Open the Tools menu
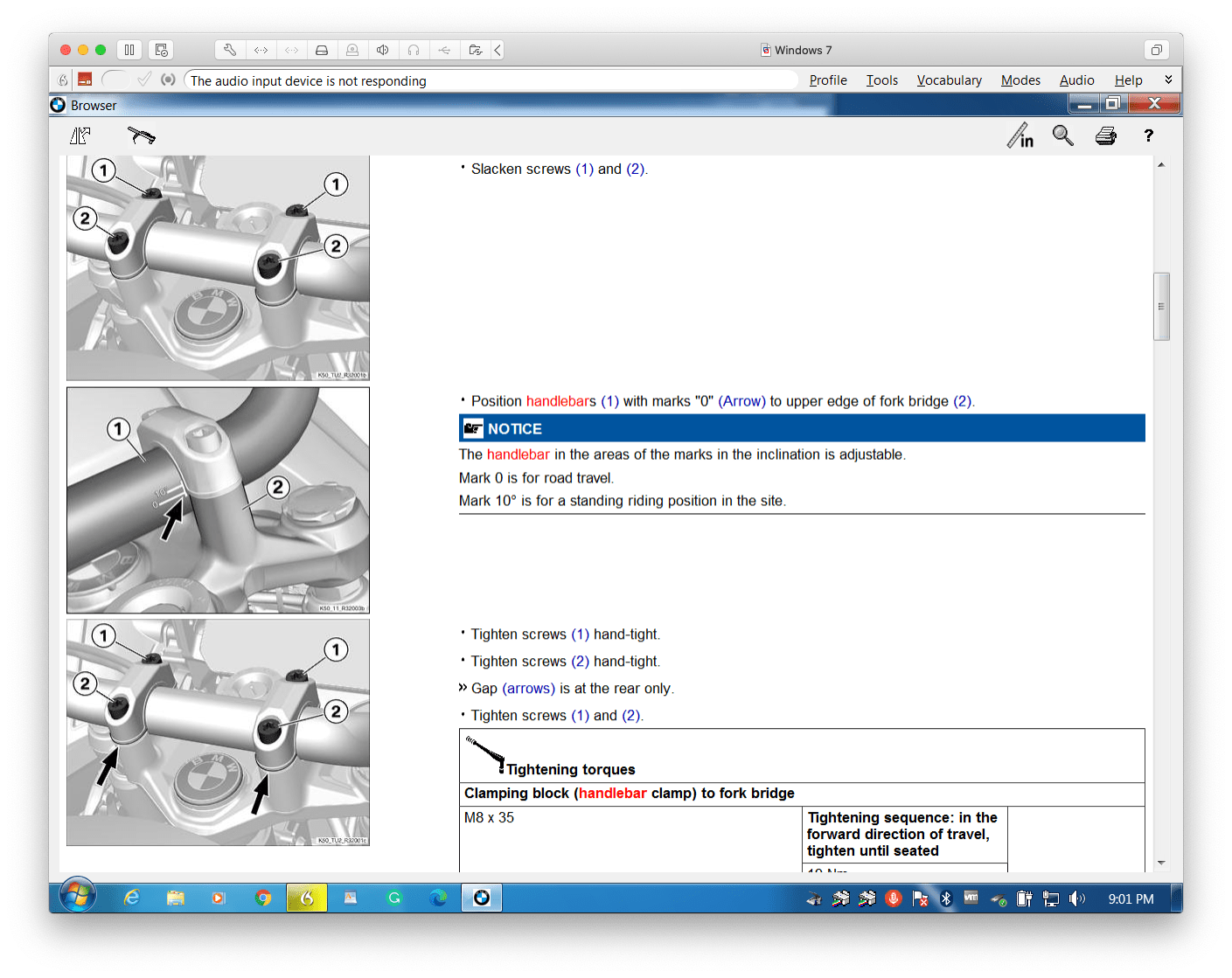This screenshot has width=1232, height=978. 882,80
